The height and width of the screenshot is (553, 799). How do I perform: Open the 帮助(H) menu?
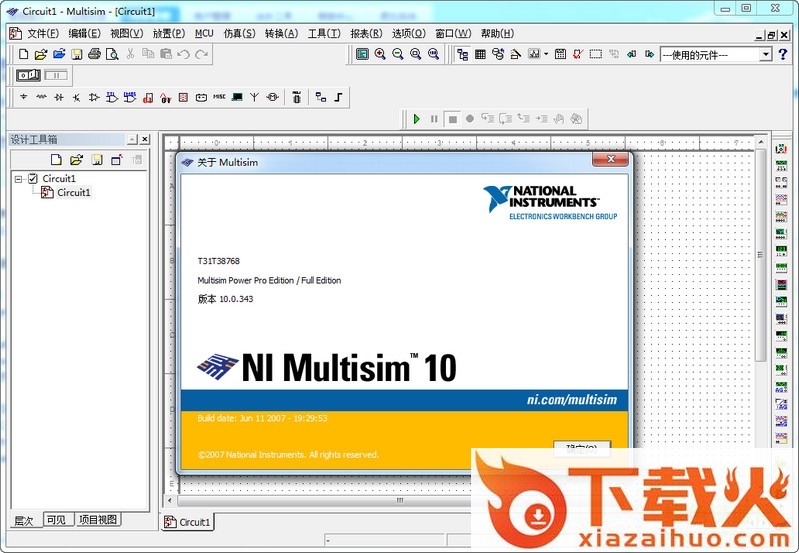pyautogui.click(x=497, y=34)
